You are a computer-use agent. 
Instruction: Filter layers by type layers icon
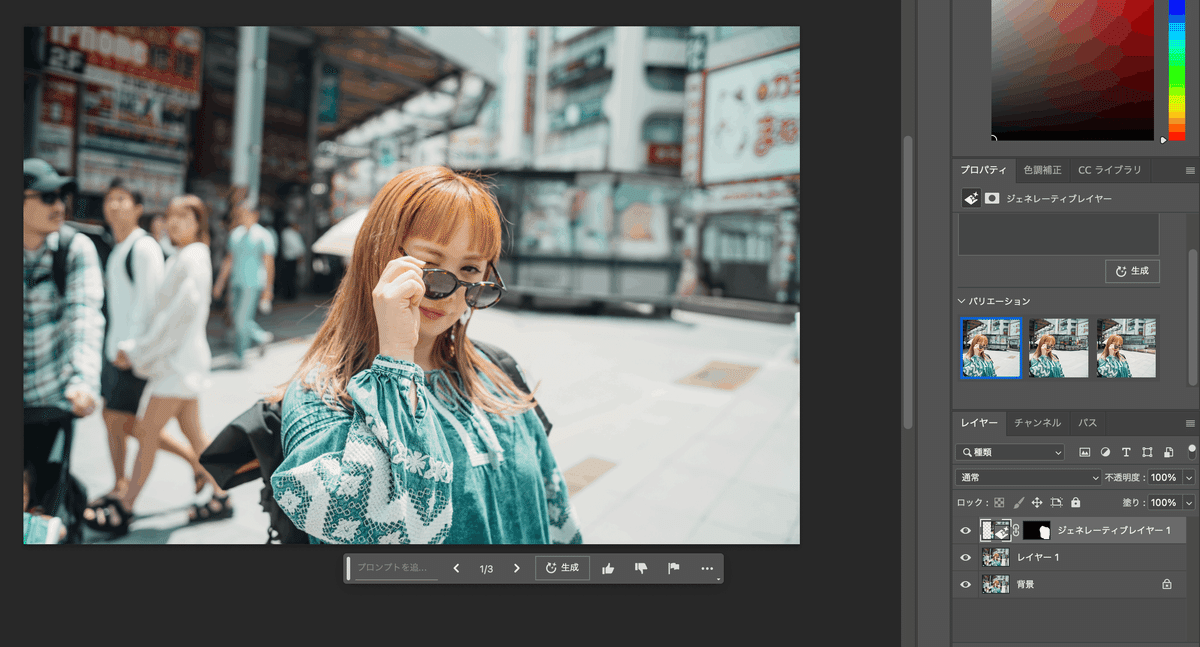(1126, 452)
